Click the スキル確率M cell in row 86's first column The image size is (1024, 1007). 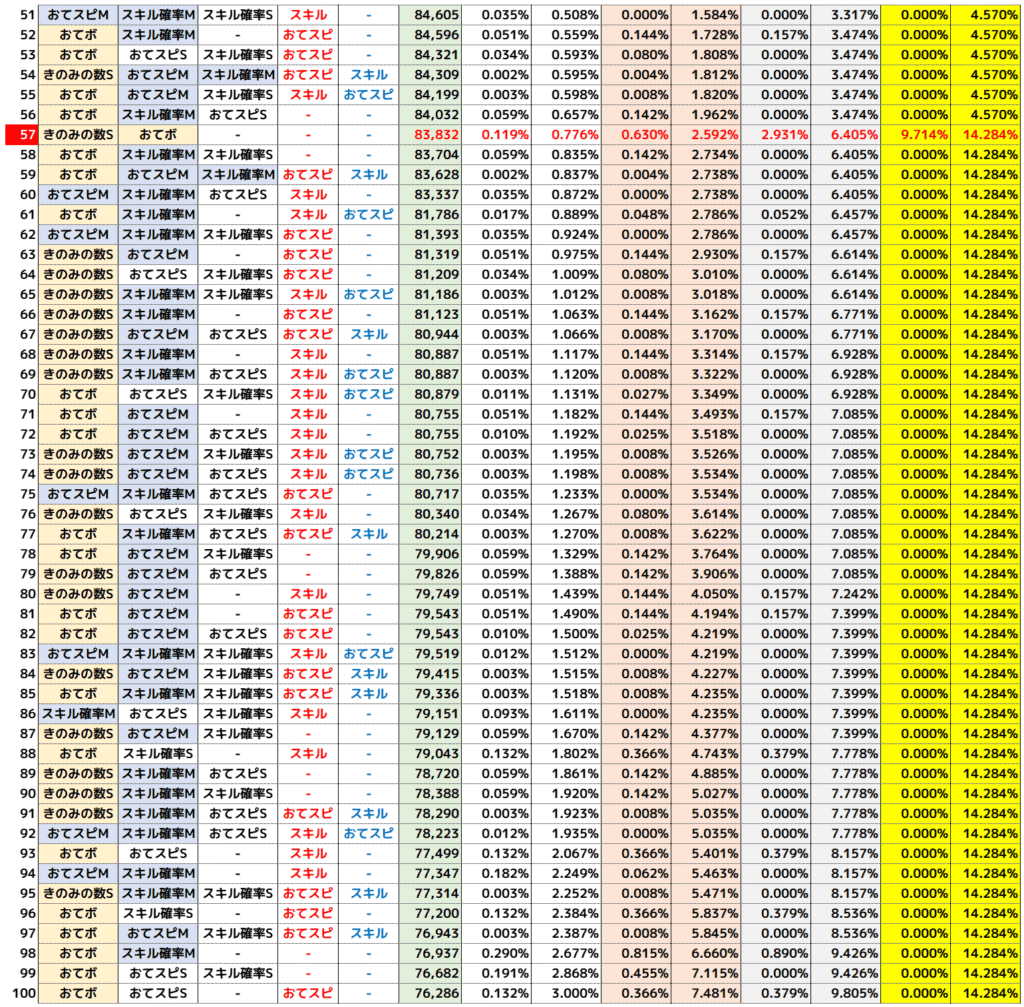(x=78, y=713)
